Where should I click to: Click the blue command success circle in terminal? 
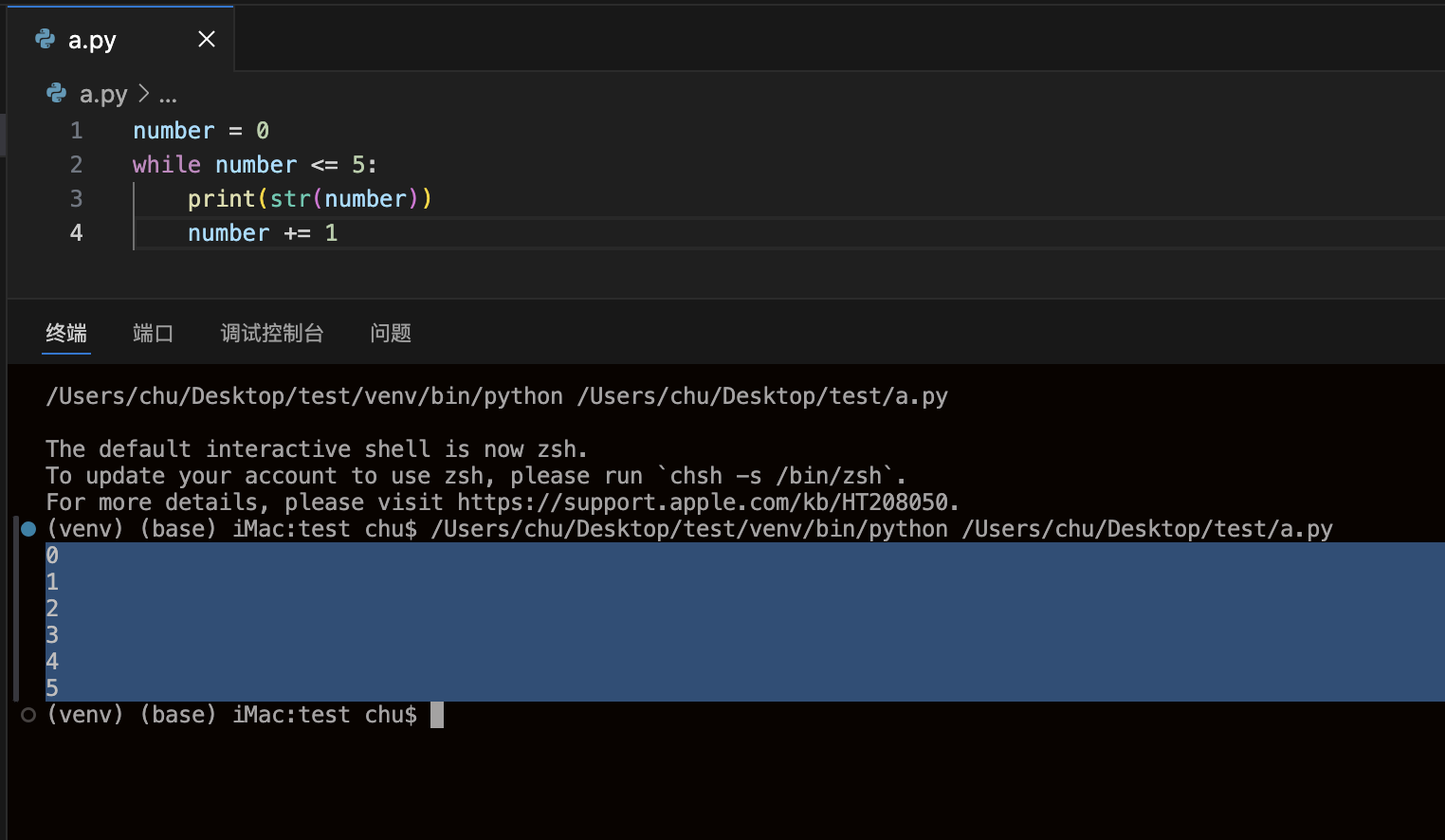click(x=28, y=529)
